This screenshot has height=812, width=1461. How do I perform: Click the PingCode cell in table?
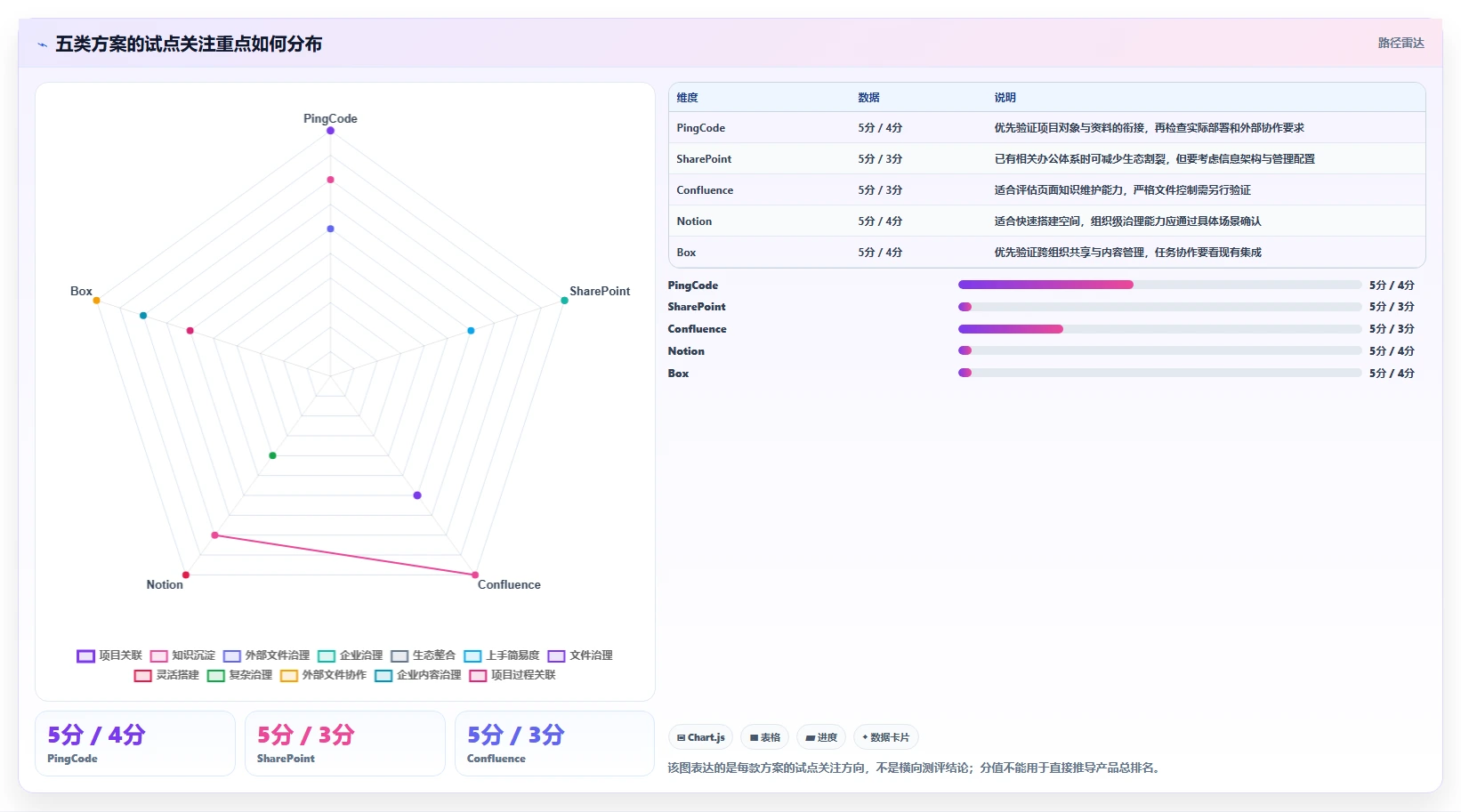pyautogui.click(x=700, y=128)
